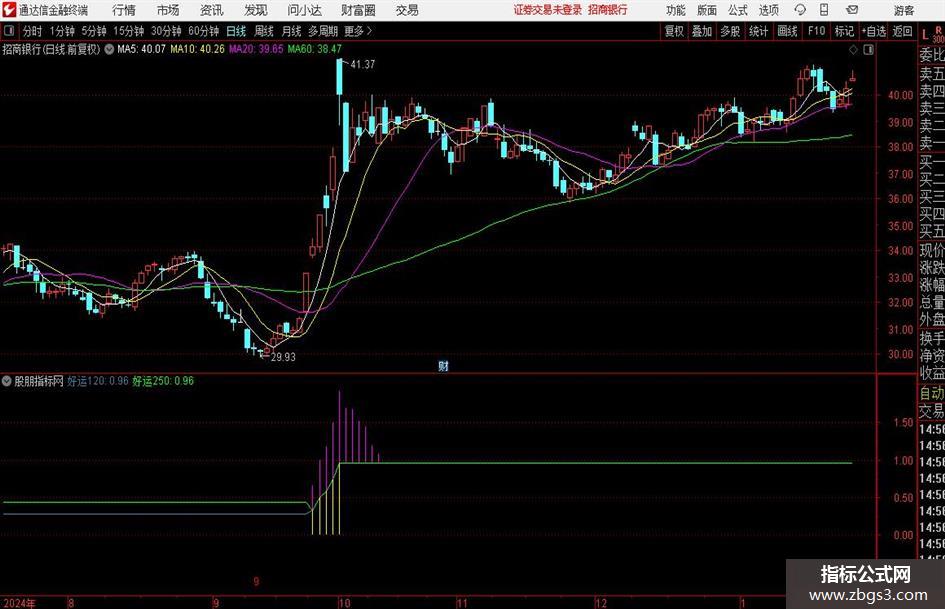Switch to 多周期 multi-period view
Screen dimensions: 945x609
pyautogui.click(x=323, y=31)
